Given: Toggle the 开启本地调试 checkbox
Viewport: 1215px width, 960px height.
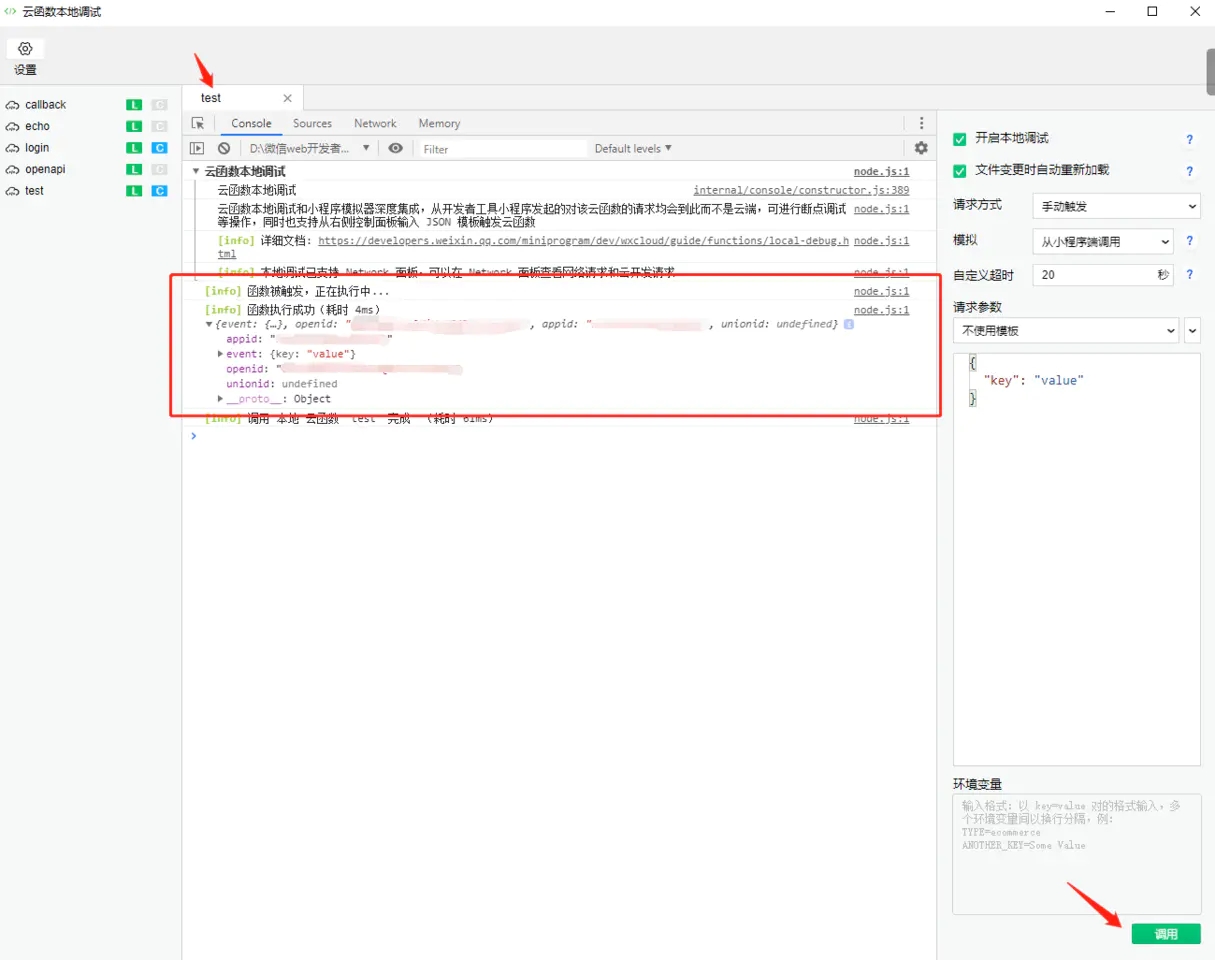Looking at the screenshot, I should [x=960, y=139].
